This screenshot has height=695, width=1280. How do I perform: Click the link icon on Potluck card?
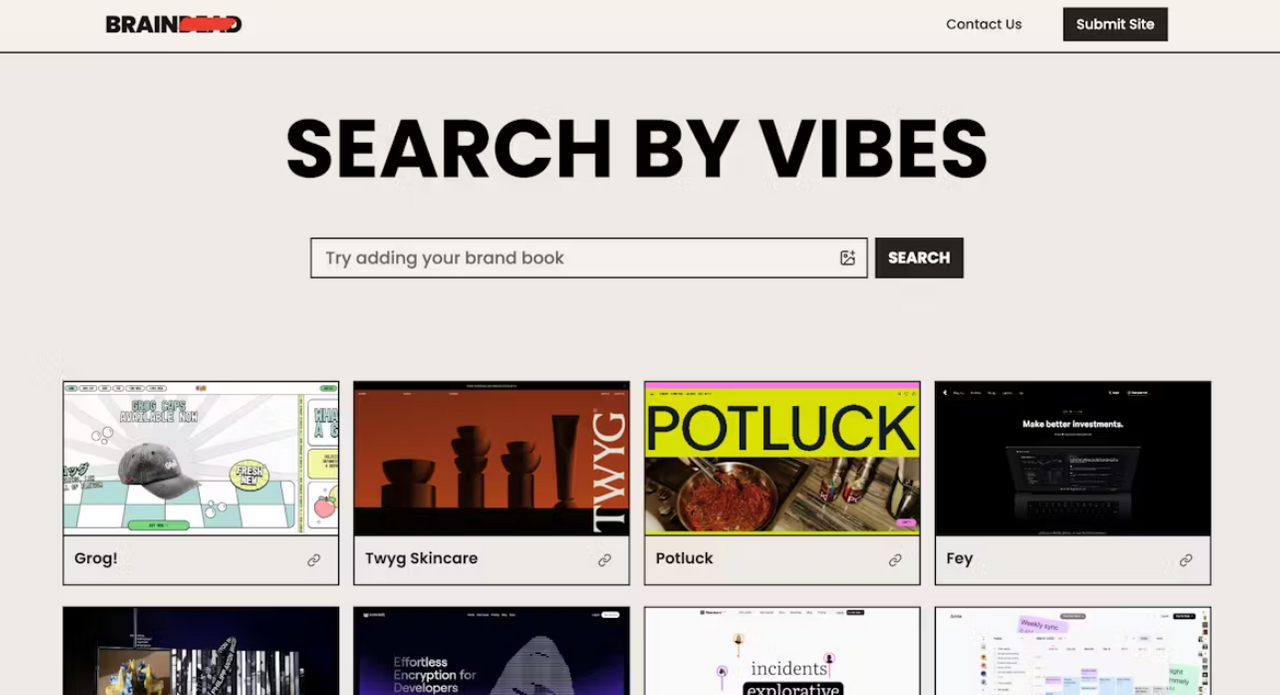click(895, 560)
